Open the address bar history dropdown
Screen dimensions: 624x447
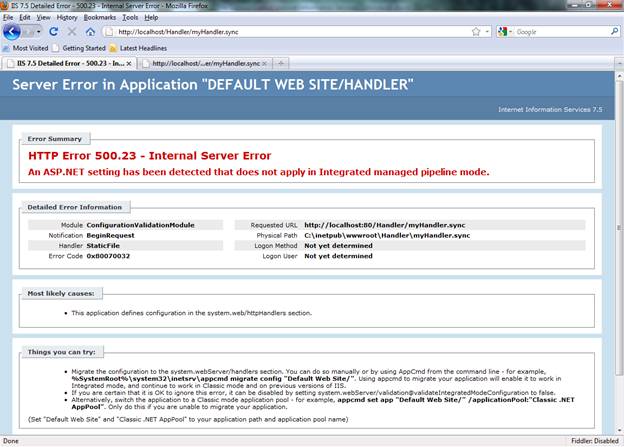[487, 32]
